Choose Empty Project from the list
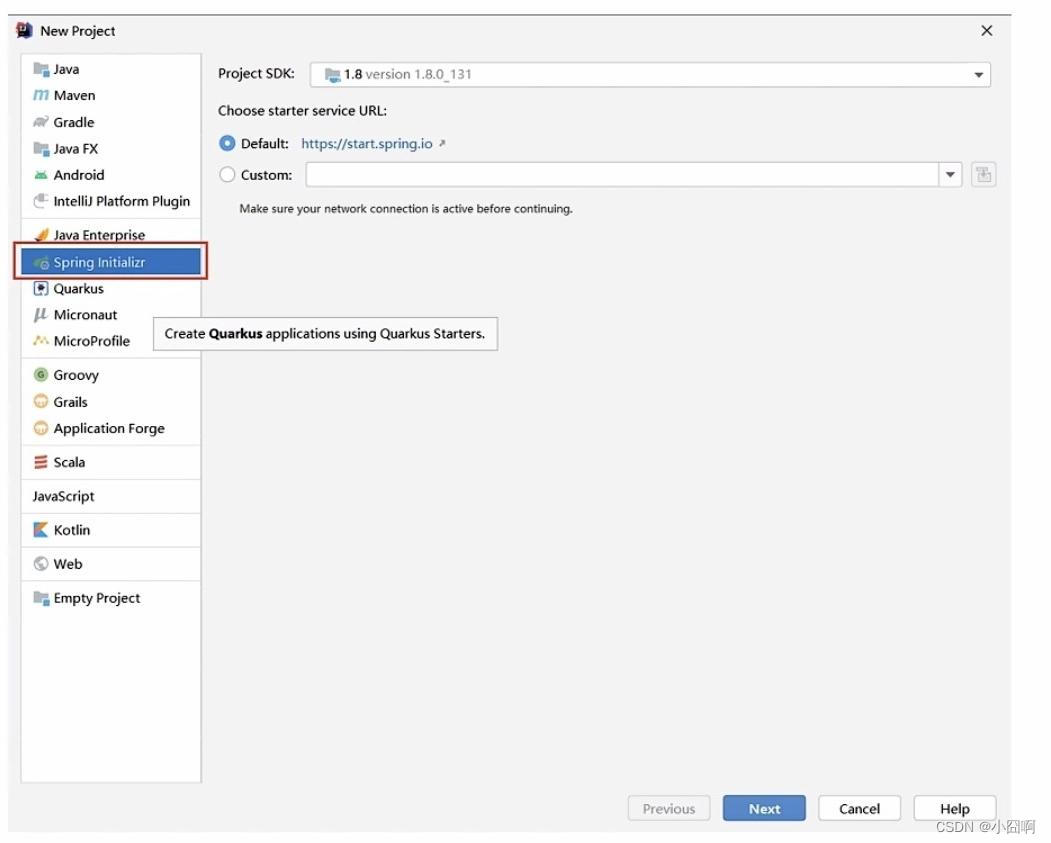 click(x=95, y=597)
